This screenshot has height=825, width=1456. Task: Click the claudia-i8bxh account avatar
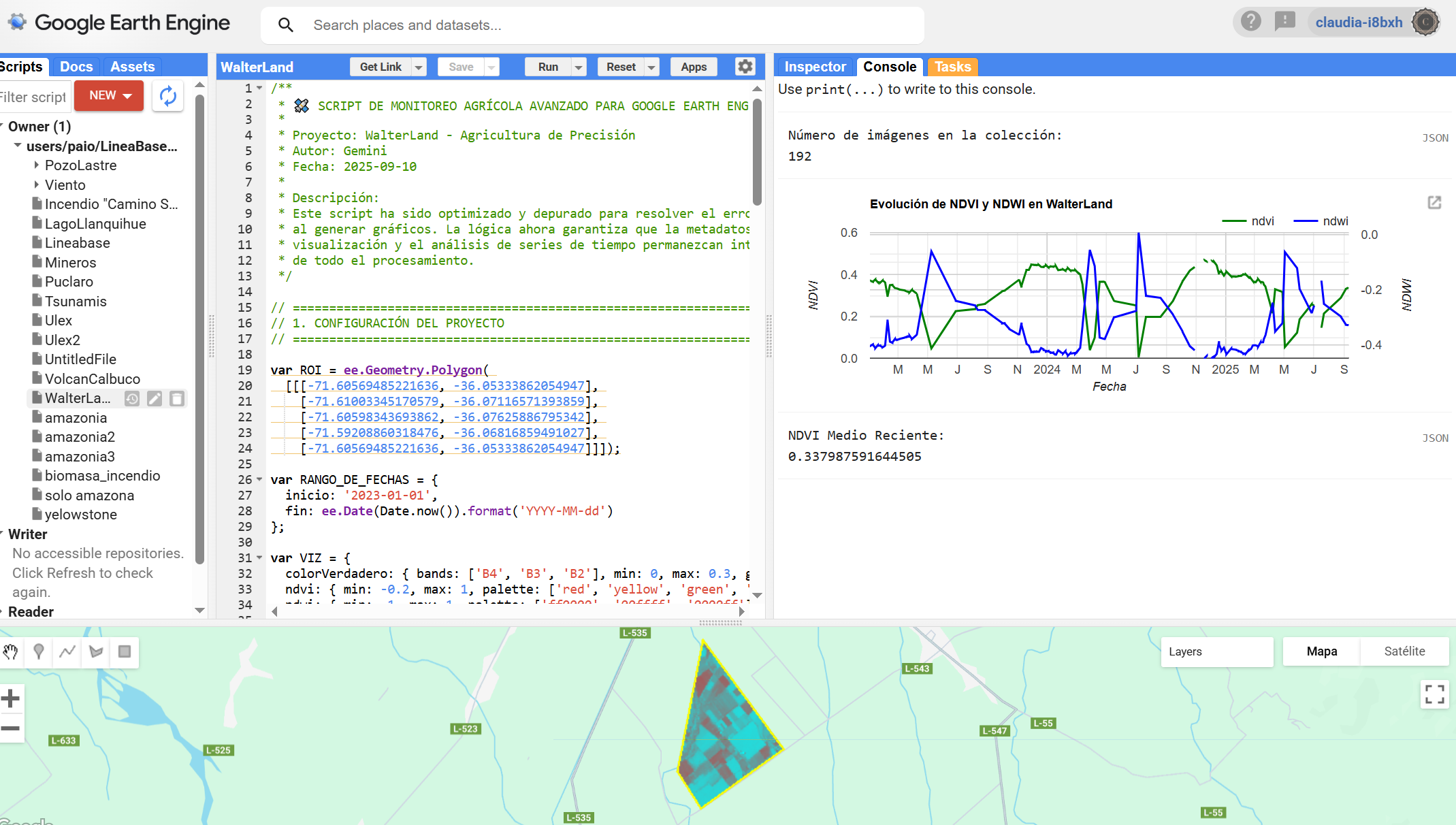tap(1425, 22)
